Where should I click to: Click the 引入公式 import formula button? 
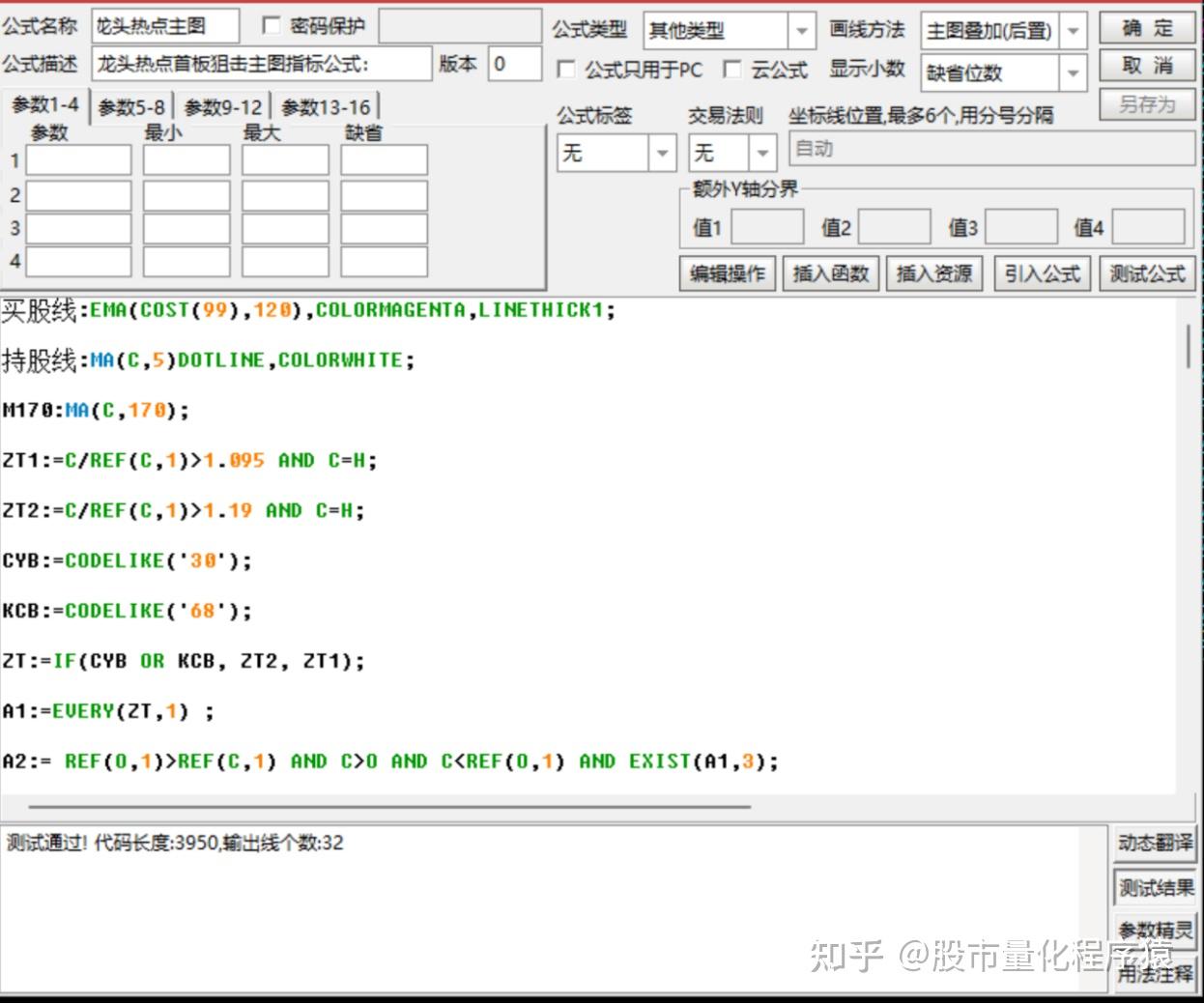point(1042,273)
